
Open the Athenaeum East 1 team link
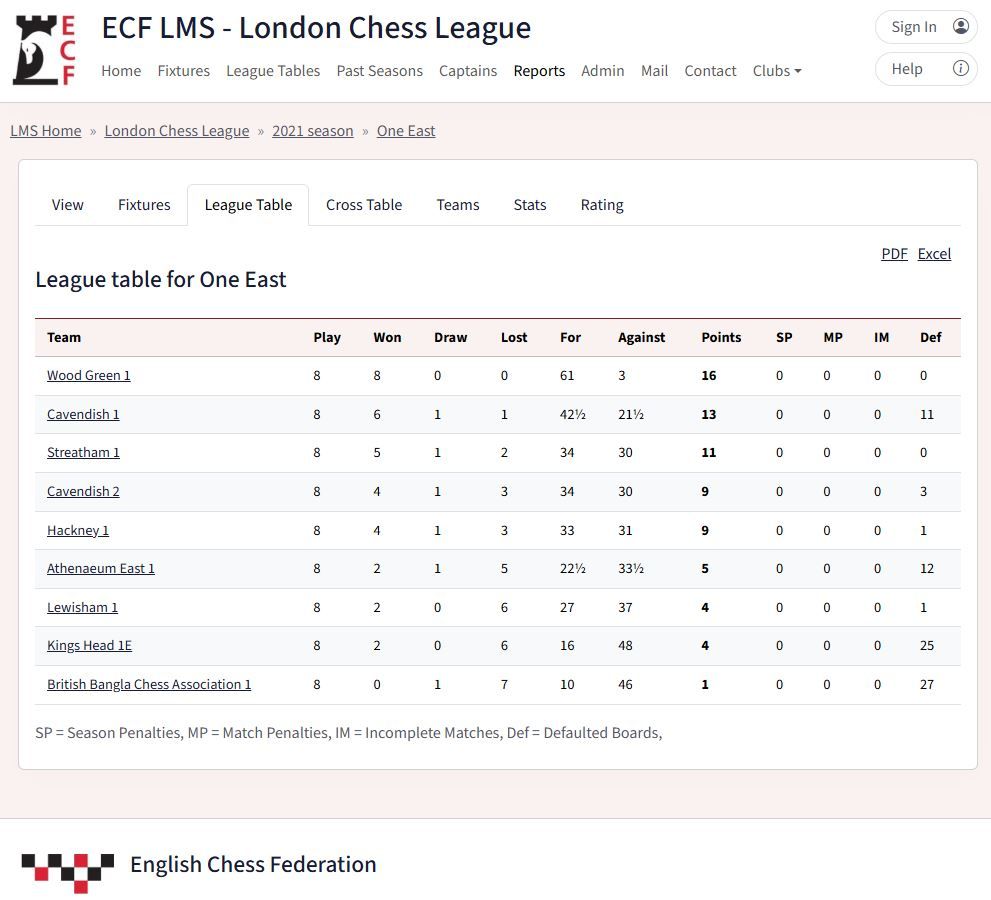point(100,569)
